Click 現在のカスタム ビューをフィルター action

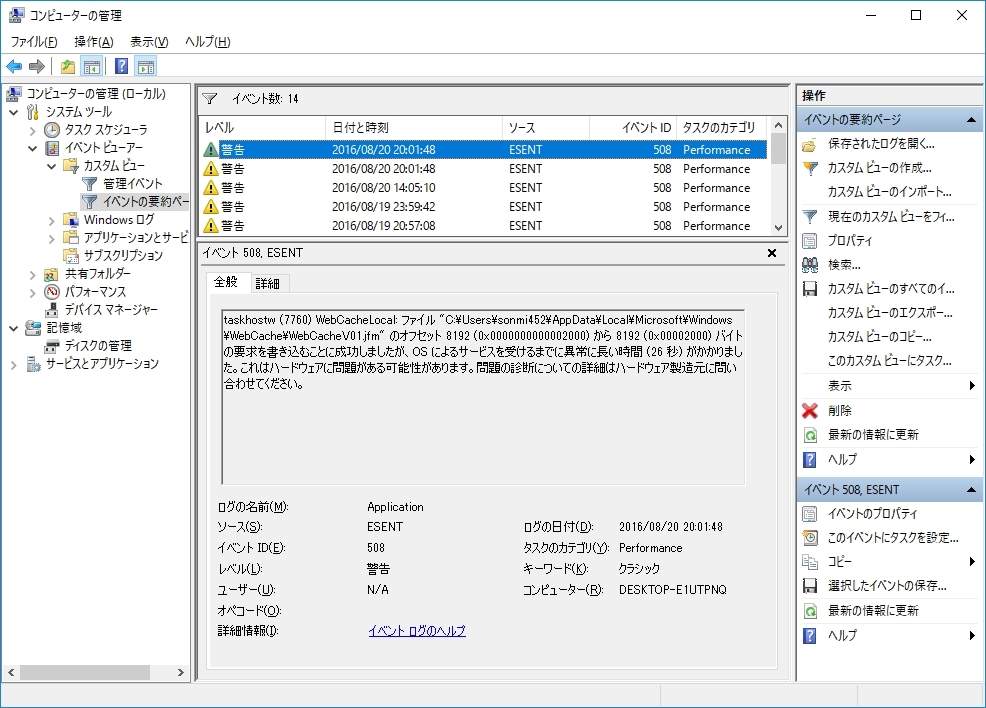point(891,217)
